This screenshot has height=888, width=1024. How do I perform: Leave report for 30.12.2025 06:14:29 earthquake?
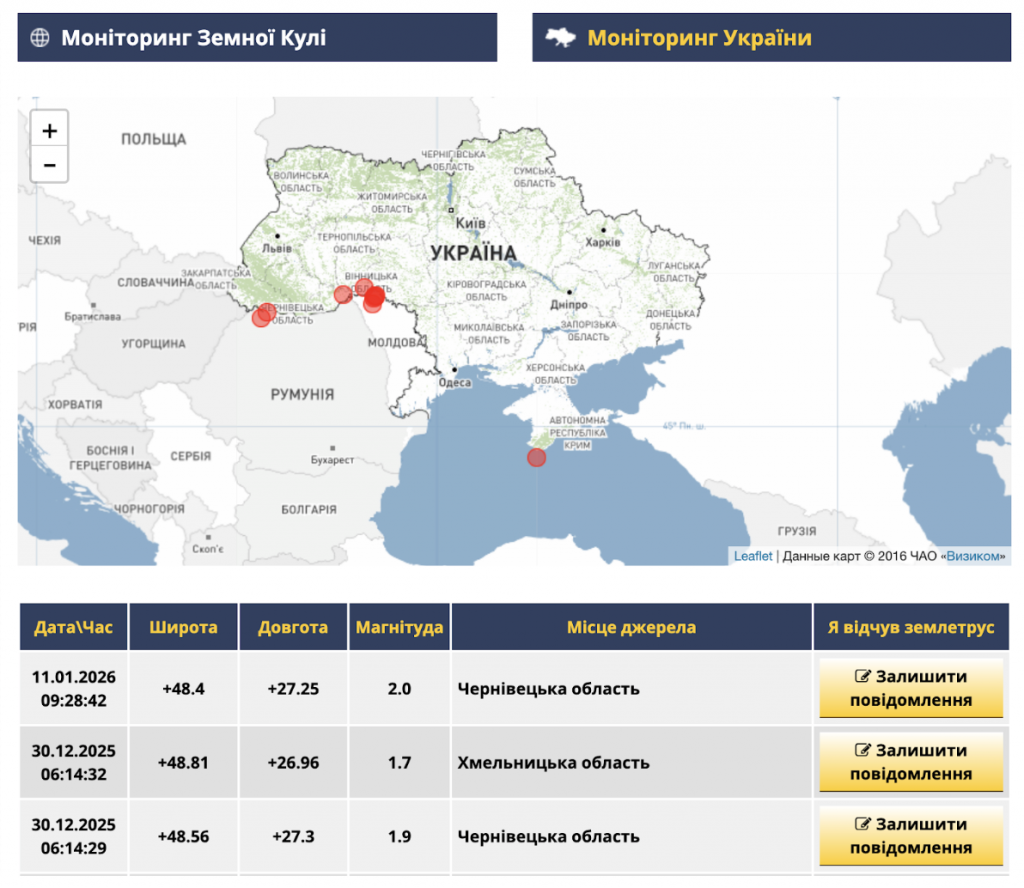coord(910,836)
